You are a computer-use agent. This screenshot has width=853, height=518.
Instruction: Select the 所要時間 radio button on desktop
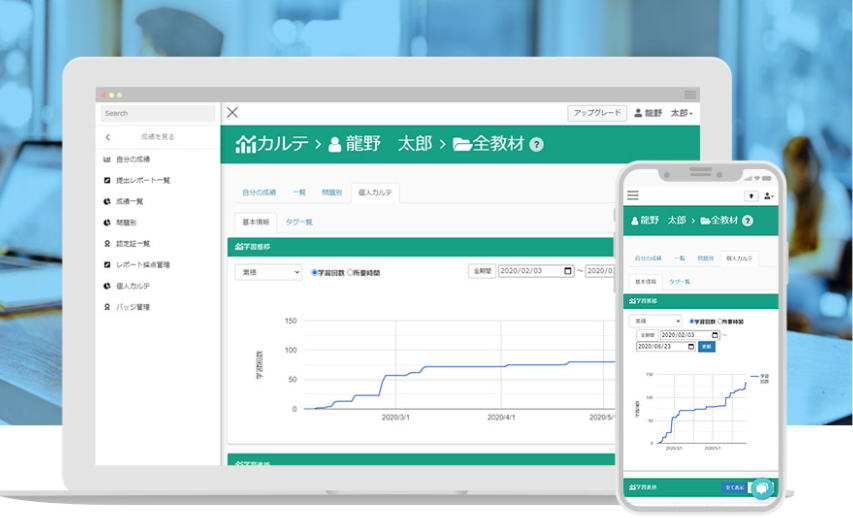(x=350, y=272)
